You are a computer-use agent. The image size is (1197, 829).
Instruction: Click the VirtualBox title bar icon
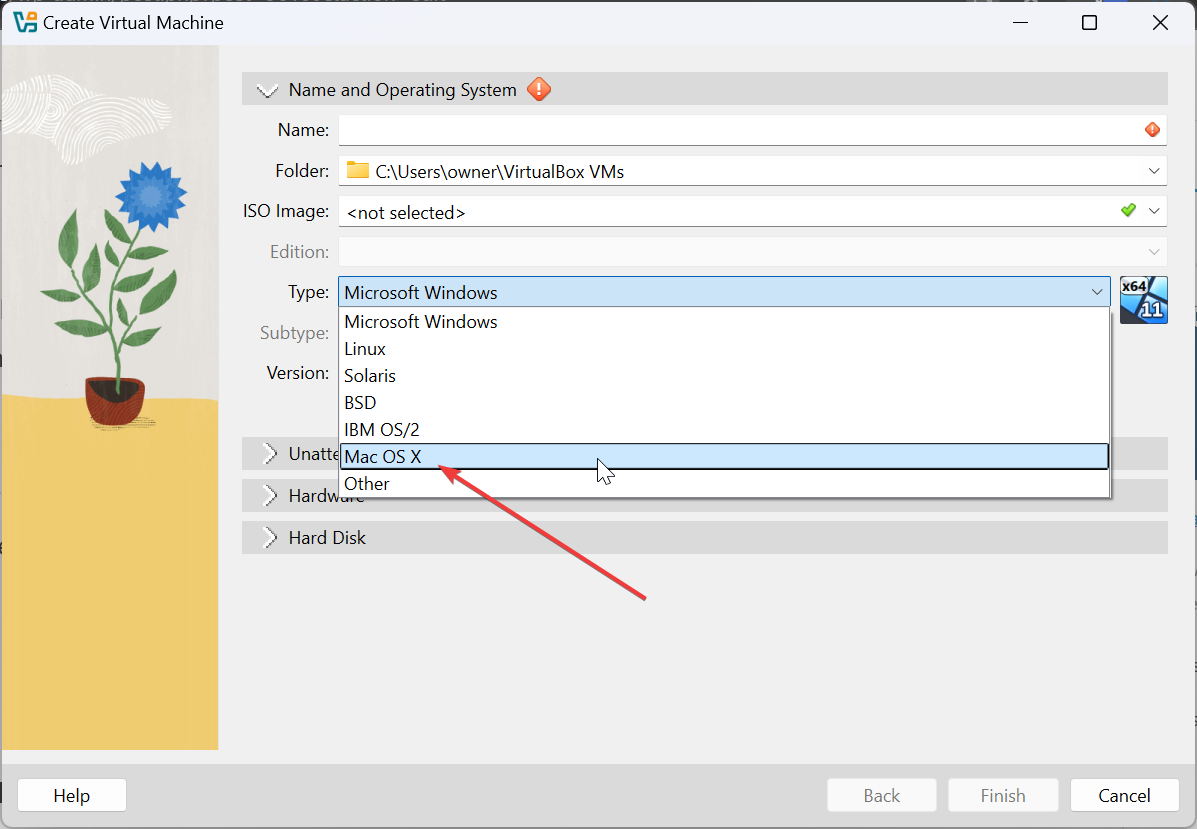(x=24, y=22)
